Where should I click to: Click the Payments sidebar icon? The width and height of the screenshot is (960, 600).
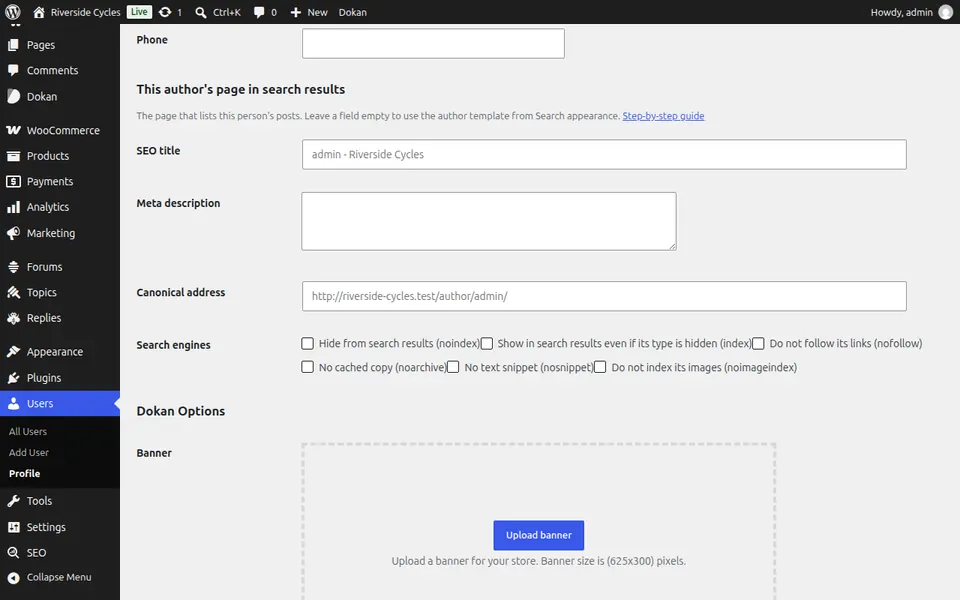tap(13, 182)
